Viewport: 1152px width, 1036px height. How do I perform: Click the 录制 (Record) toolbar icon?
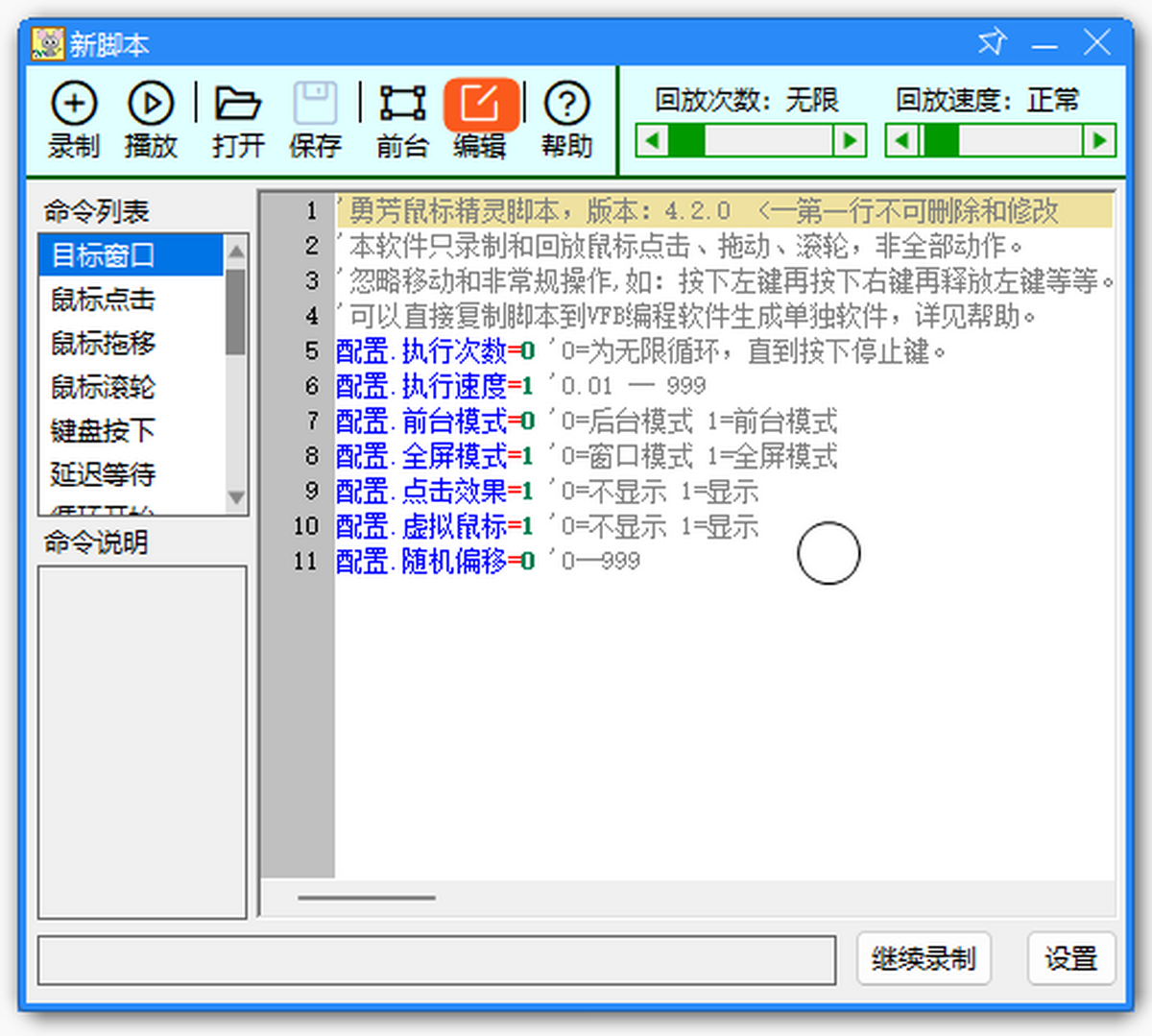coord(74,105)
